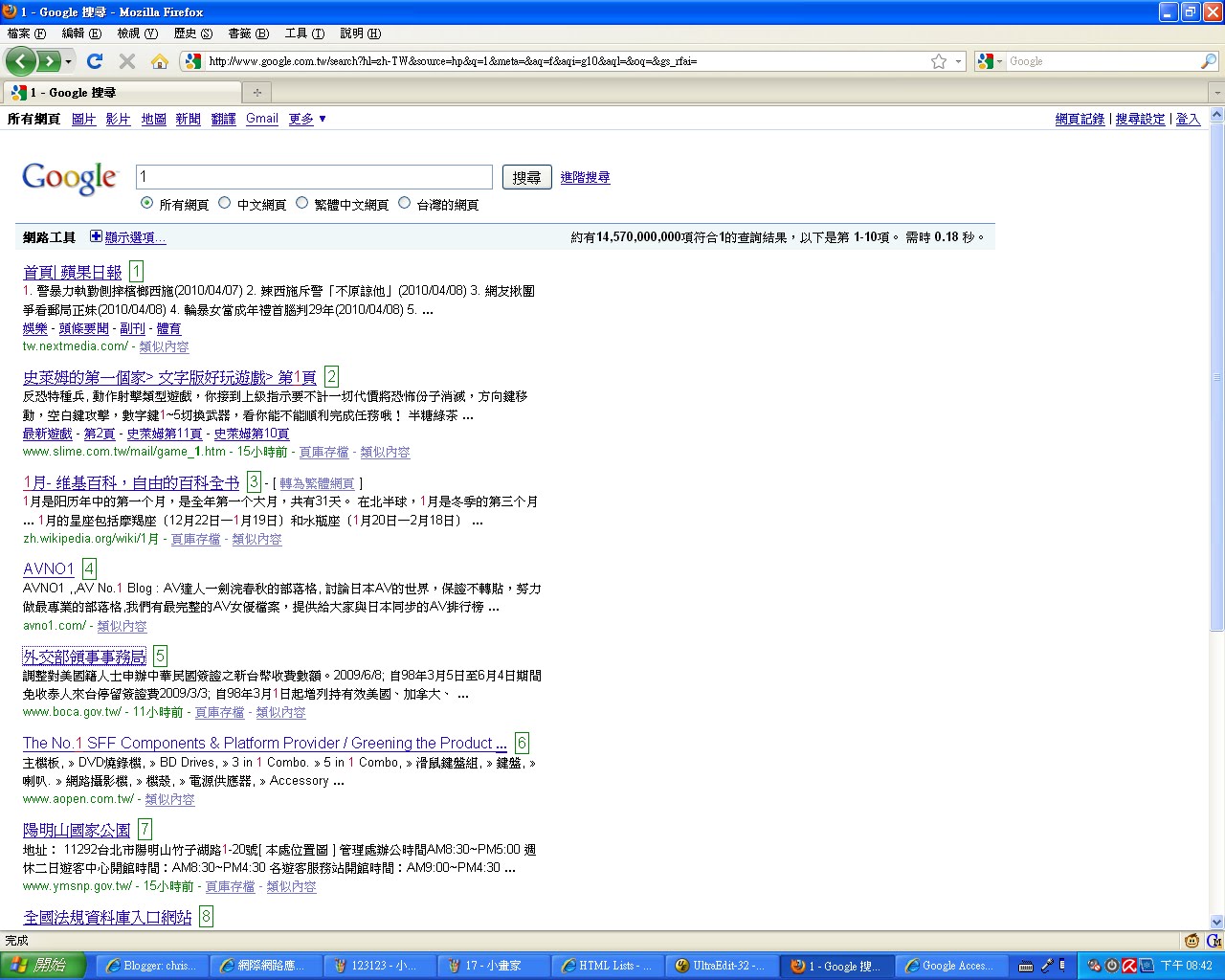Select the 台灣的網頁 radio button
The image size is (1225, 980).
(404, 203)
